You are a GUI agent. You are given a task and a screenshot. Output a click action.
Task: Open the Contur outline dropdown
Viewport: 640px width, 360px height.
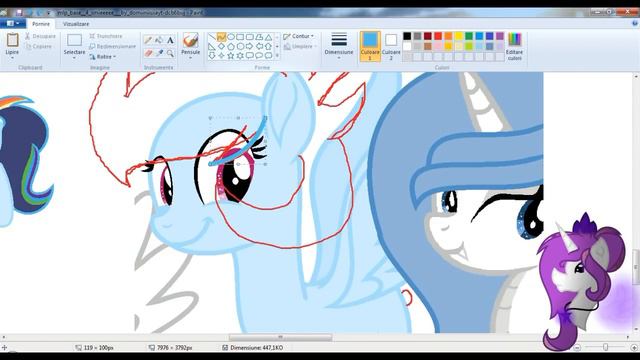coord(299,36)
